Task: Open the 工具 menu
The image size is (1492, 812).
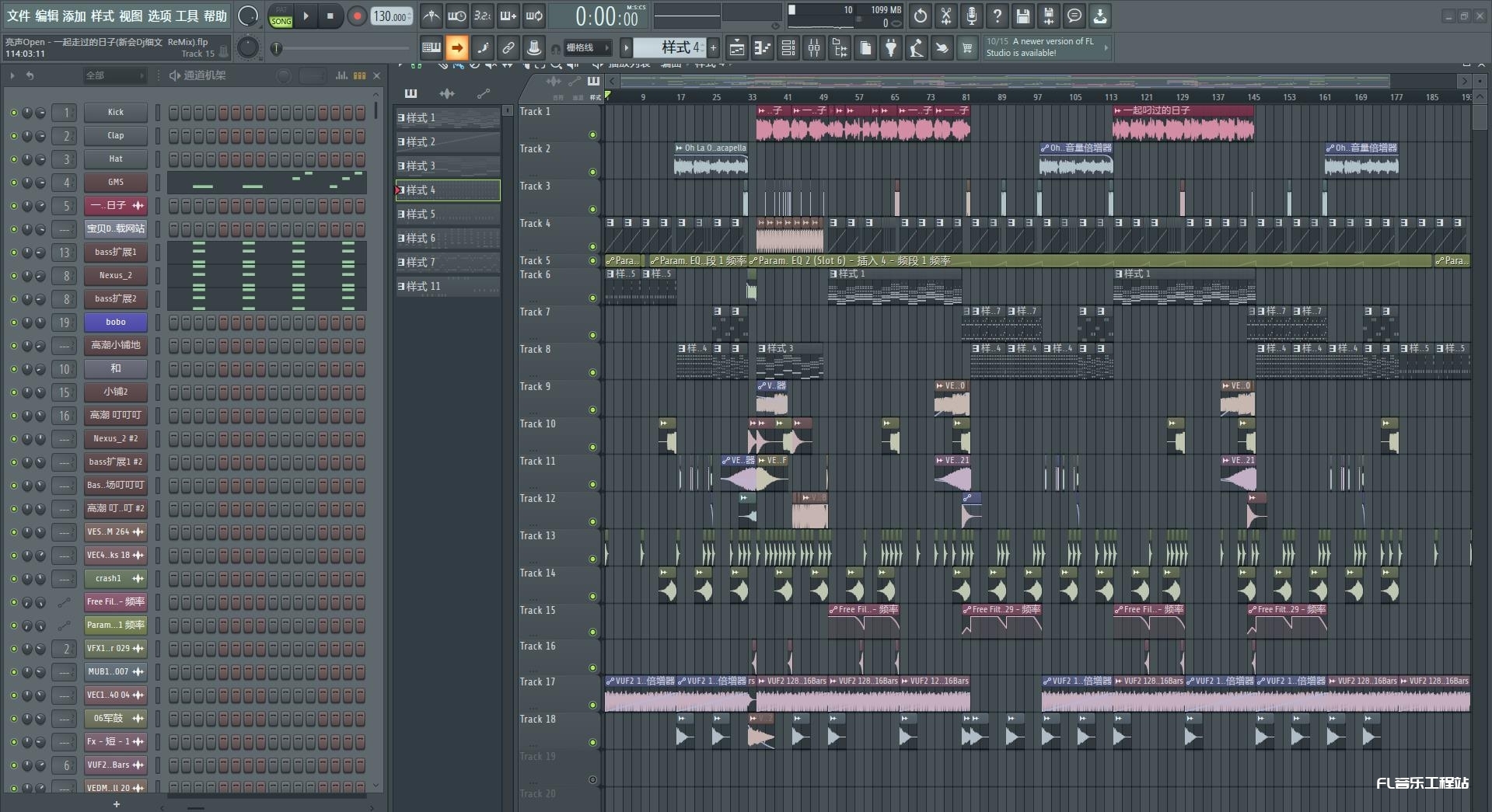Action: tap(187, 16)
